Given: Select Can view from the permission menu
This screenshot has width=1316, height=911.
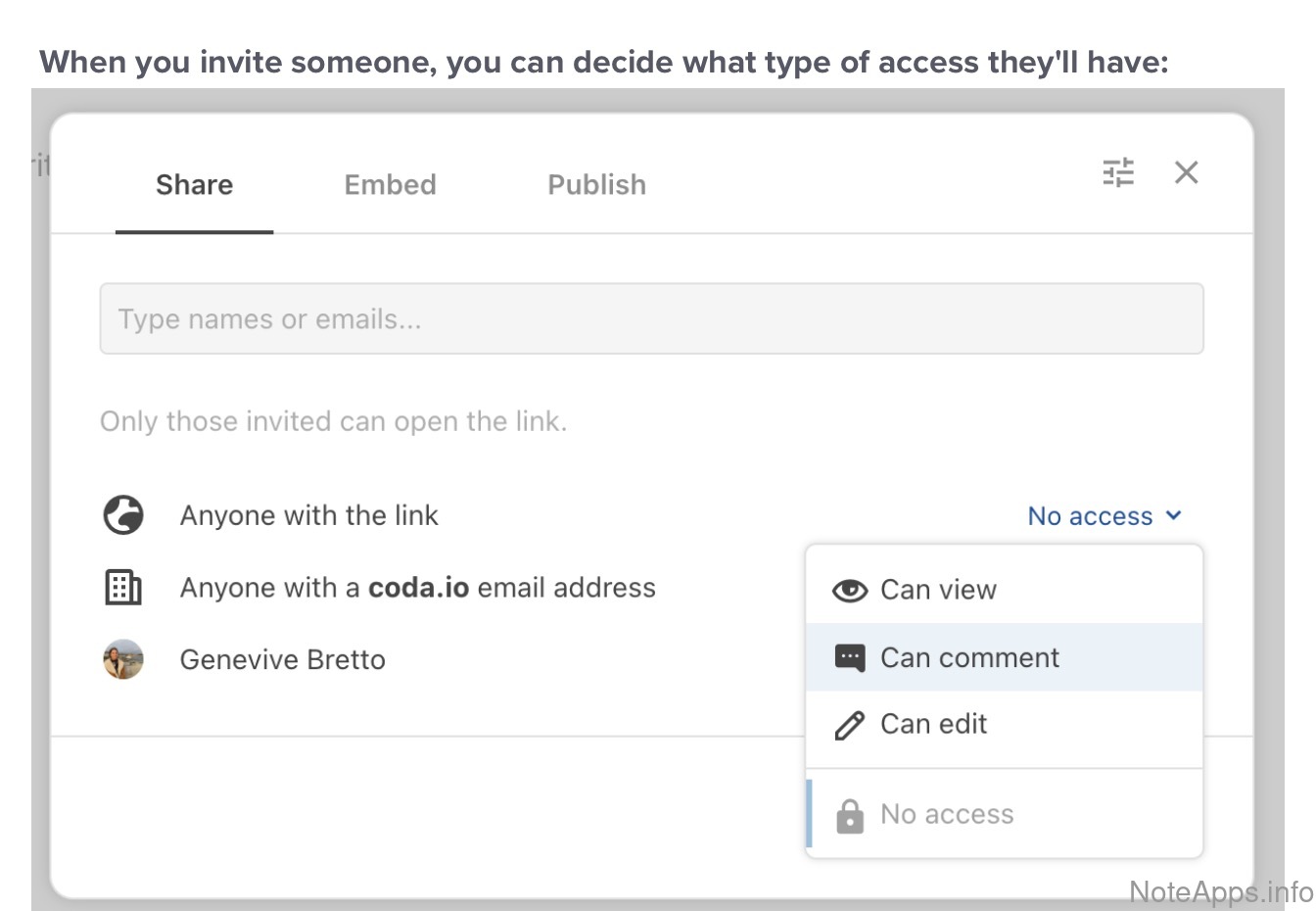Looking at the screenshot, I should point(938,590).
